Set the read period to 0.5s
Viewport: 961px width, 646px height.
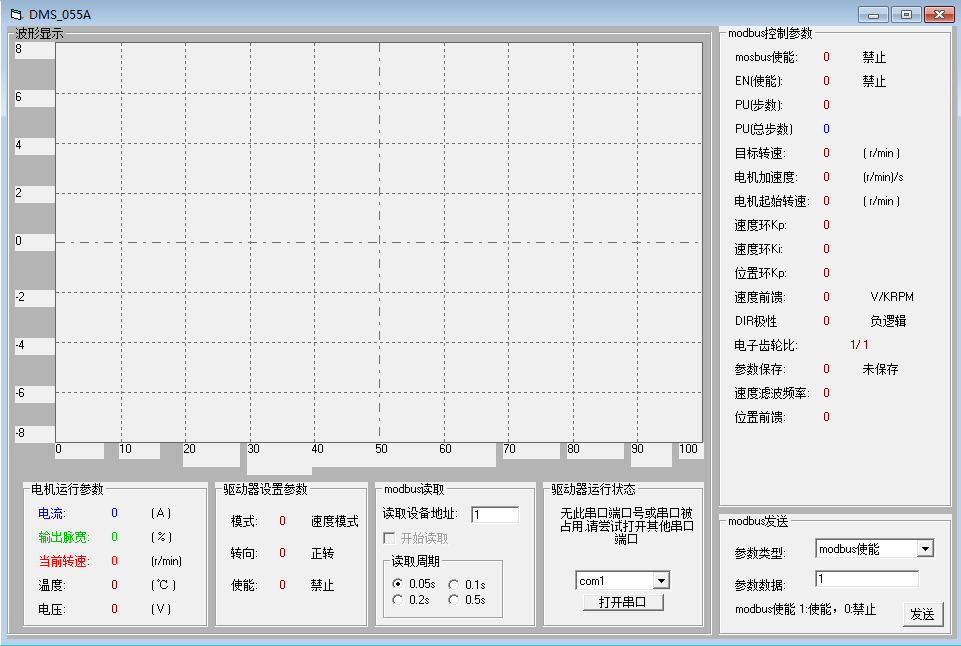click(454, 600)
